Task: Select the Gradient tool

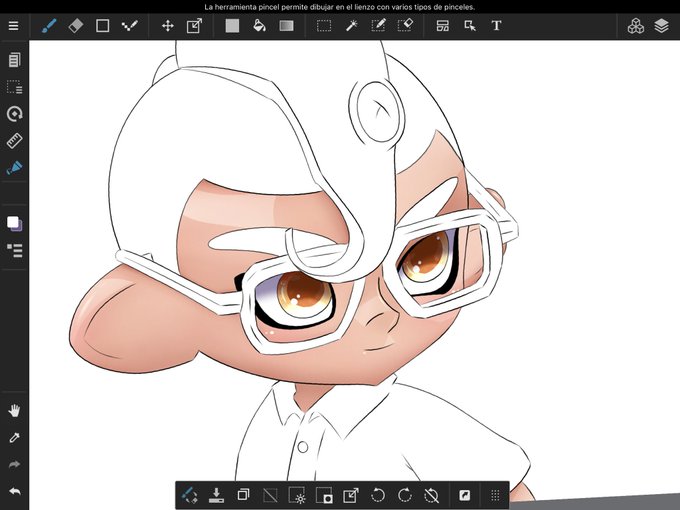Action: (286, 26)
